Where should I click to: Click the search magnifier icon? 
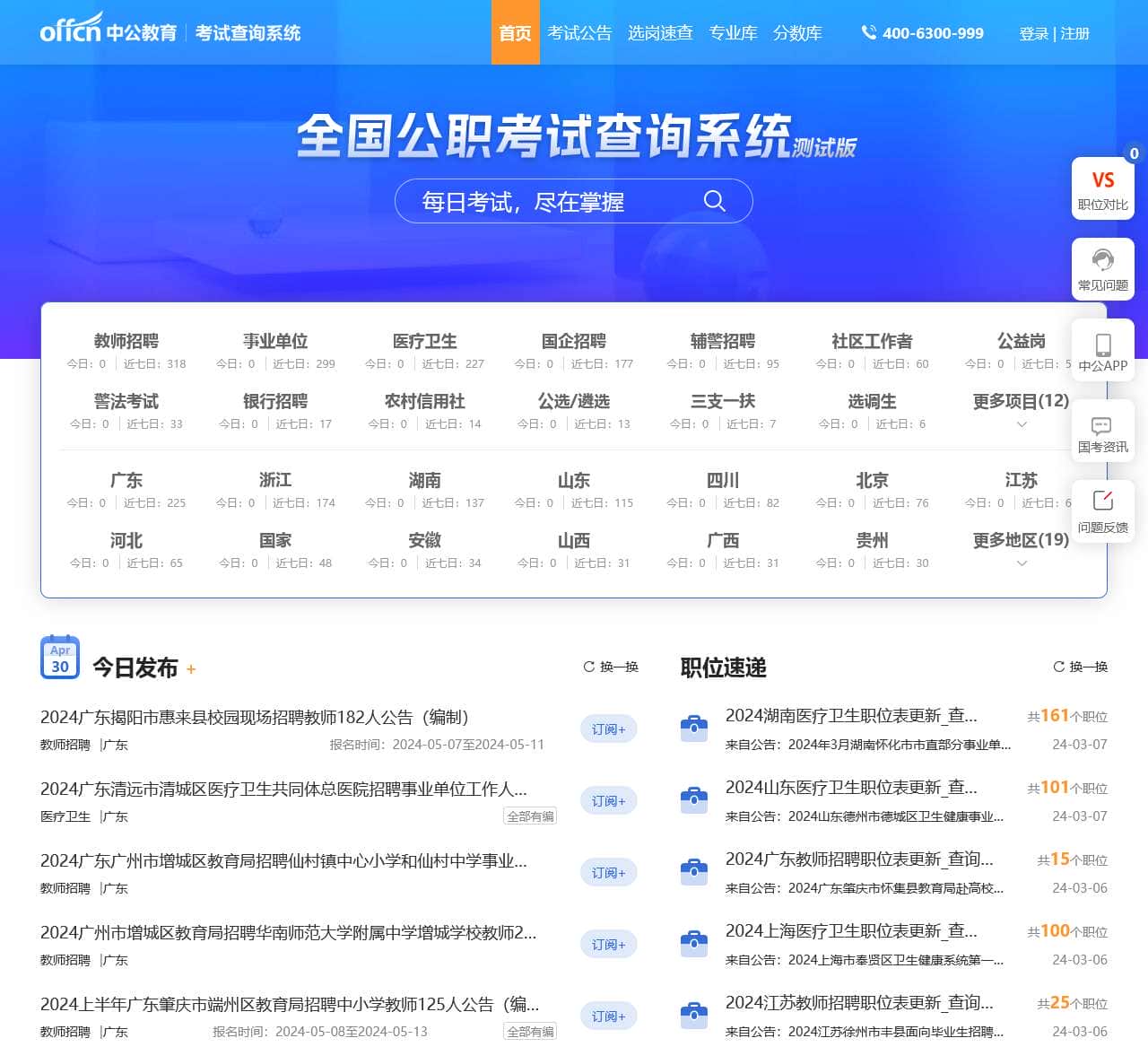715,201
